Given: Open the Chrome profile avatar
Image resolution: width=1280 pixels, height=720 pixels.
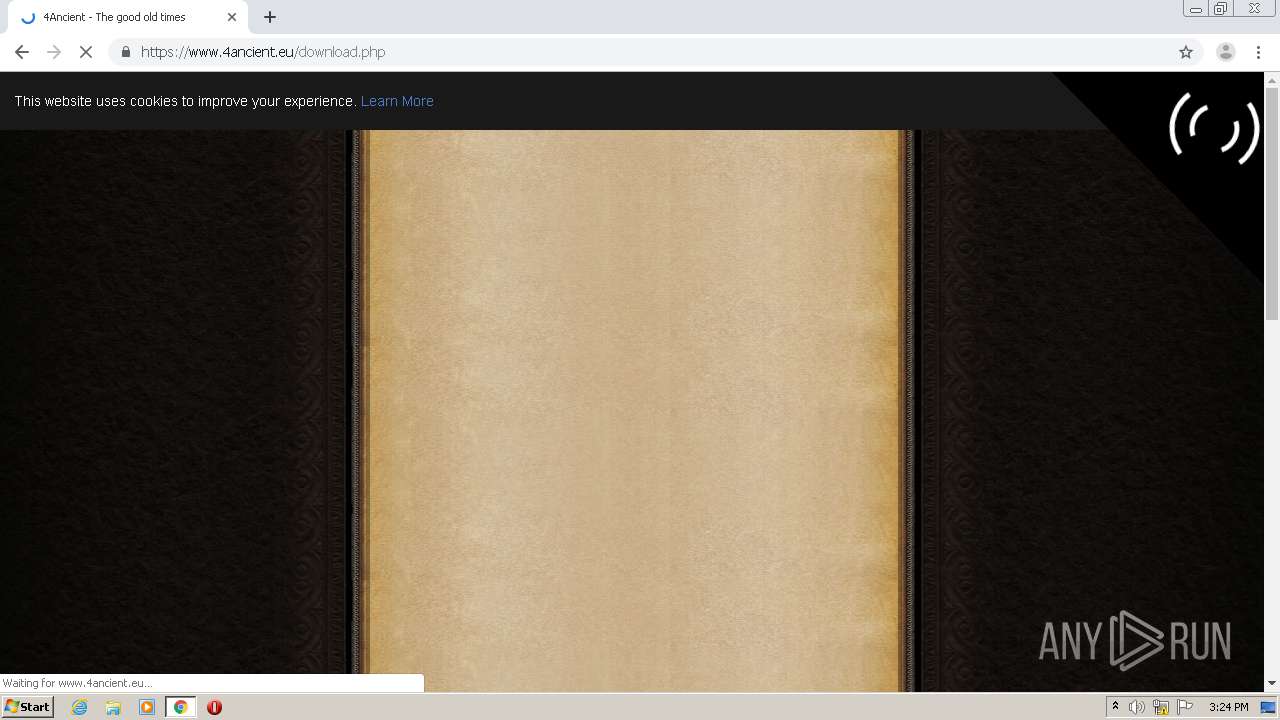Looking at the screenshot, I should (1225, 52).
